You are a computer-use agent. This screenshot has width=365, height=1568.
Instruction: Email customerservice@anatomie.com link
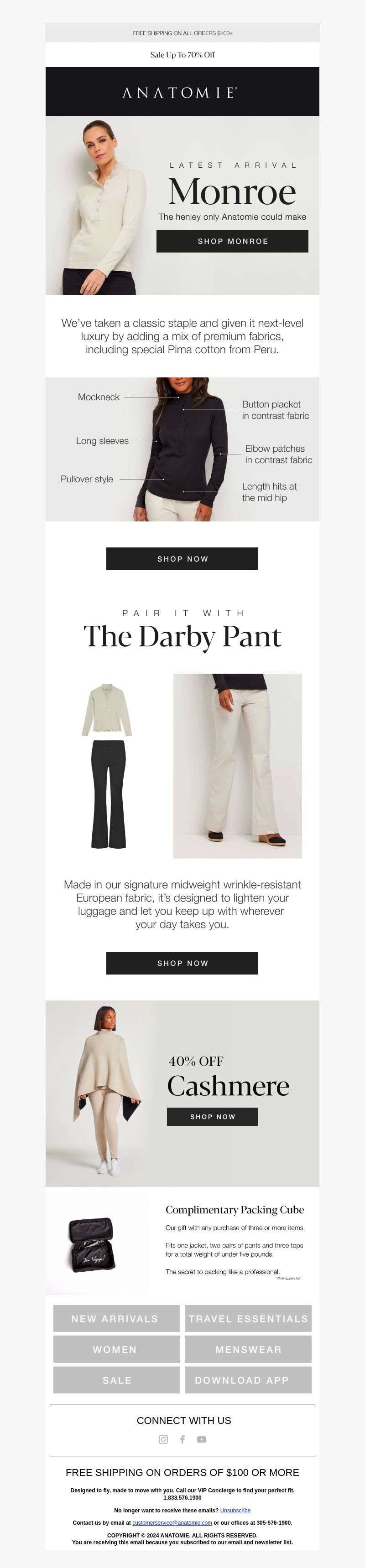172,1522
